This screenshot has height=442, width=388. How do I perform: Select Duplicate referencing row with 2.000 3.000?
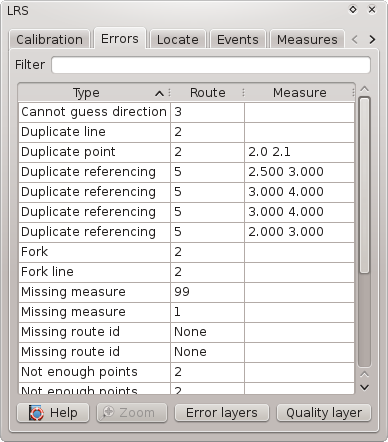coord(186,232)
